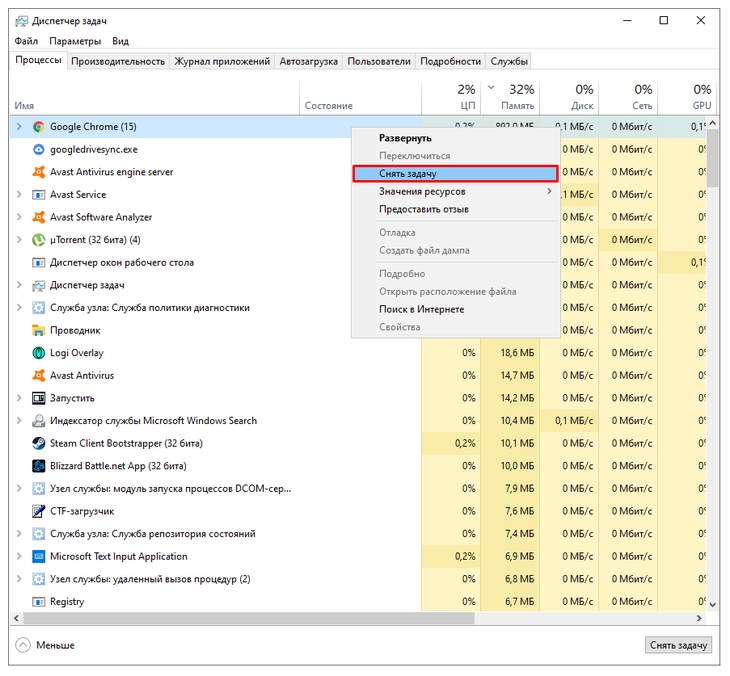The width and height of the screenshot is (730, 676).
Task: Select Поиск в Интернете menu entry
Action: [x=455, y=310]
